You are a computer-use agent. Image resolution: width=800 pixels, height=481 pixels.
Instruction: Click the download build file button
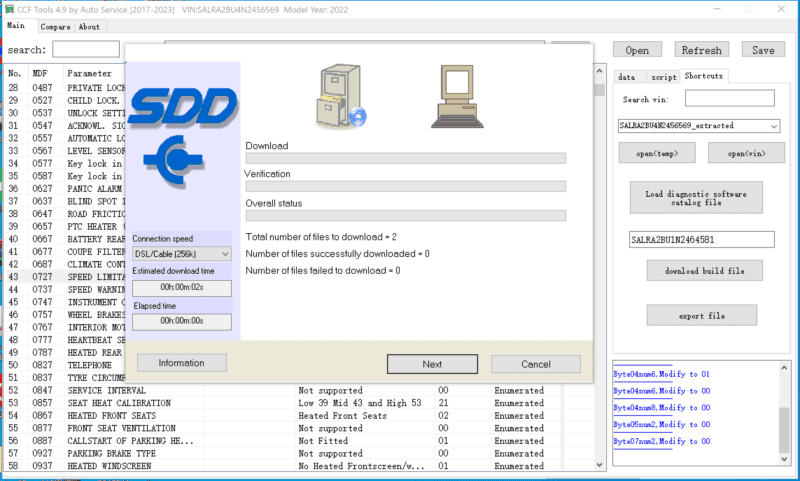tap(705, 271)
